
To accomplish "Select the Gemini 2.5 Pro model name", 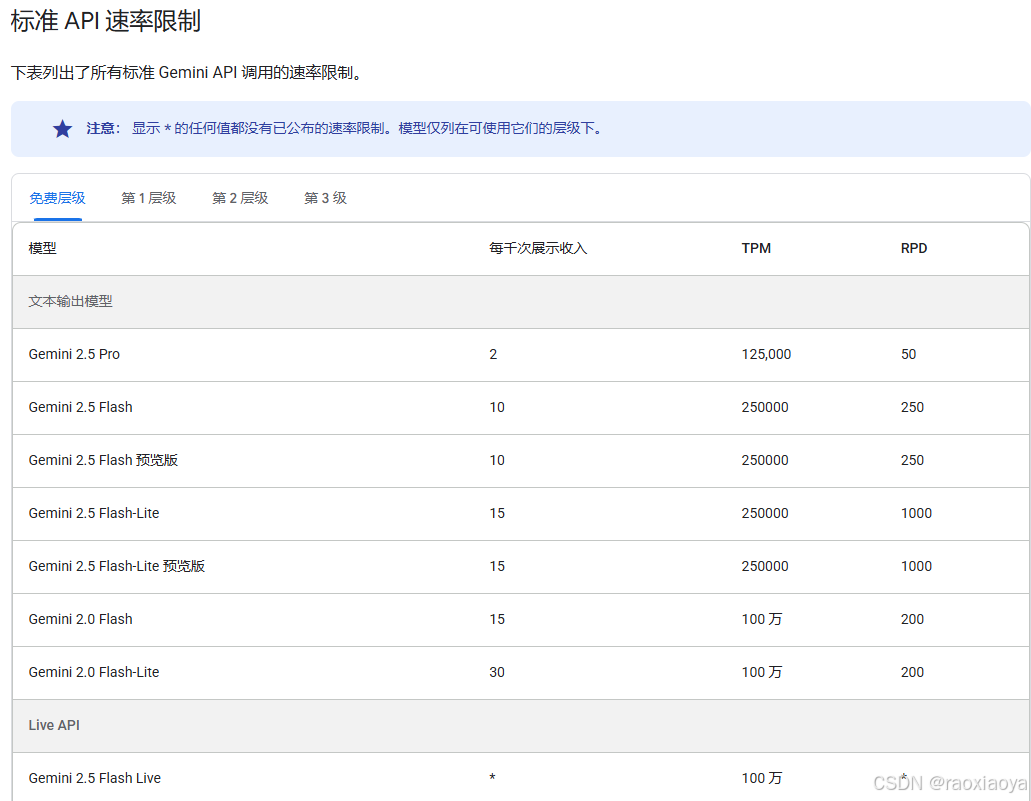I will [74, 354].
